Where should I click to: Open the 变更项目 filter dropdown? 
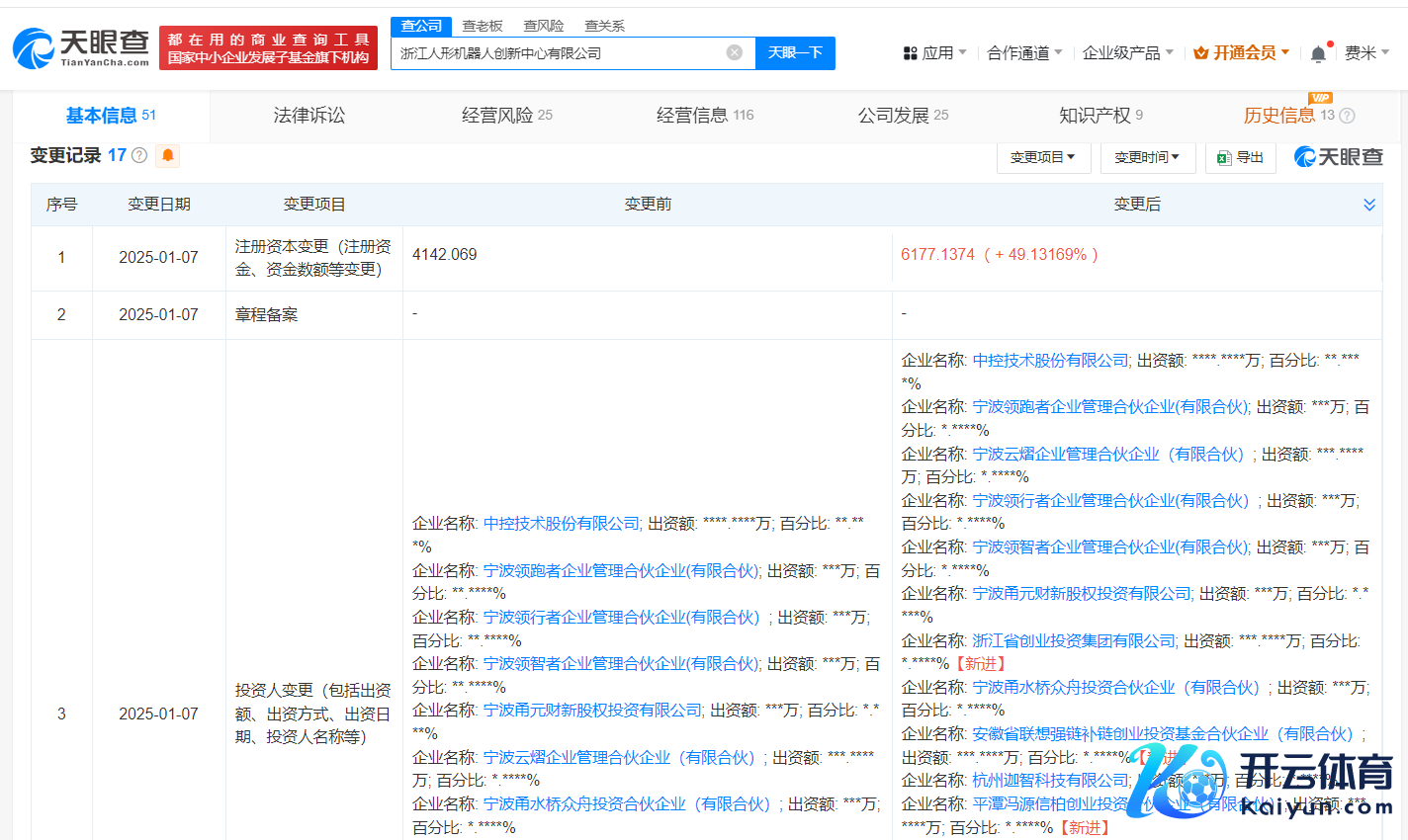click(x=1042, y=157)
